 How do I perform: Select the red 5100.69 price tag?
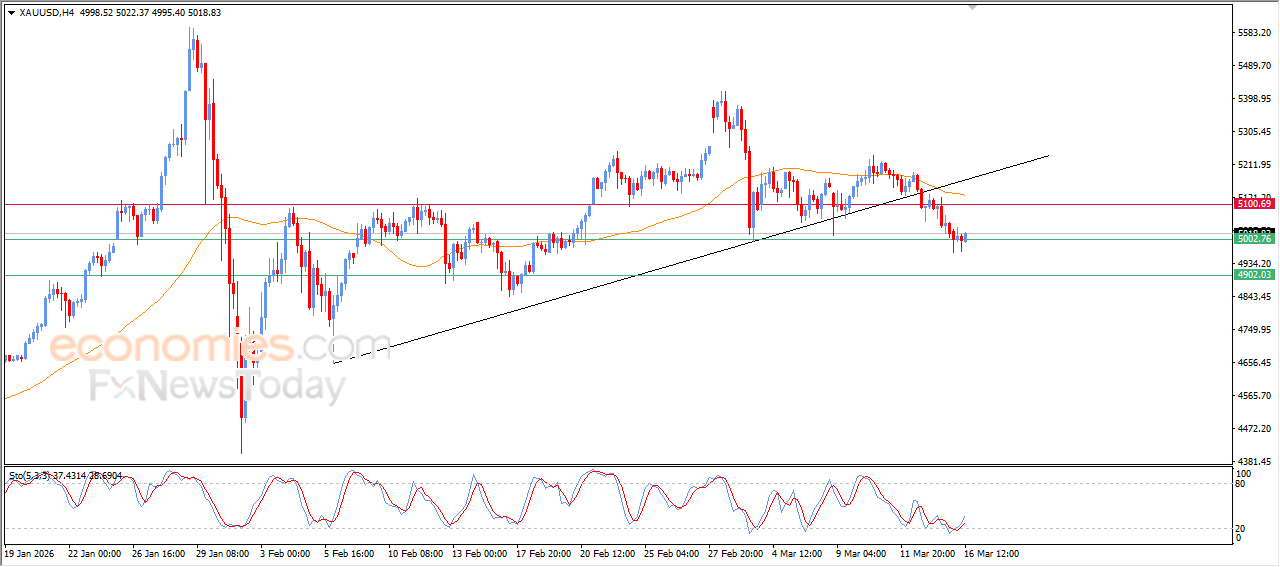tap(1253, 204)
